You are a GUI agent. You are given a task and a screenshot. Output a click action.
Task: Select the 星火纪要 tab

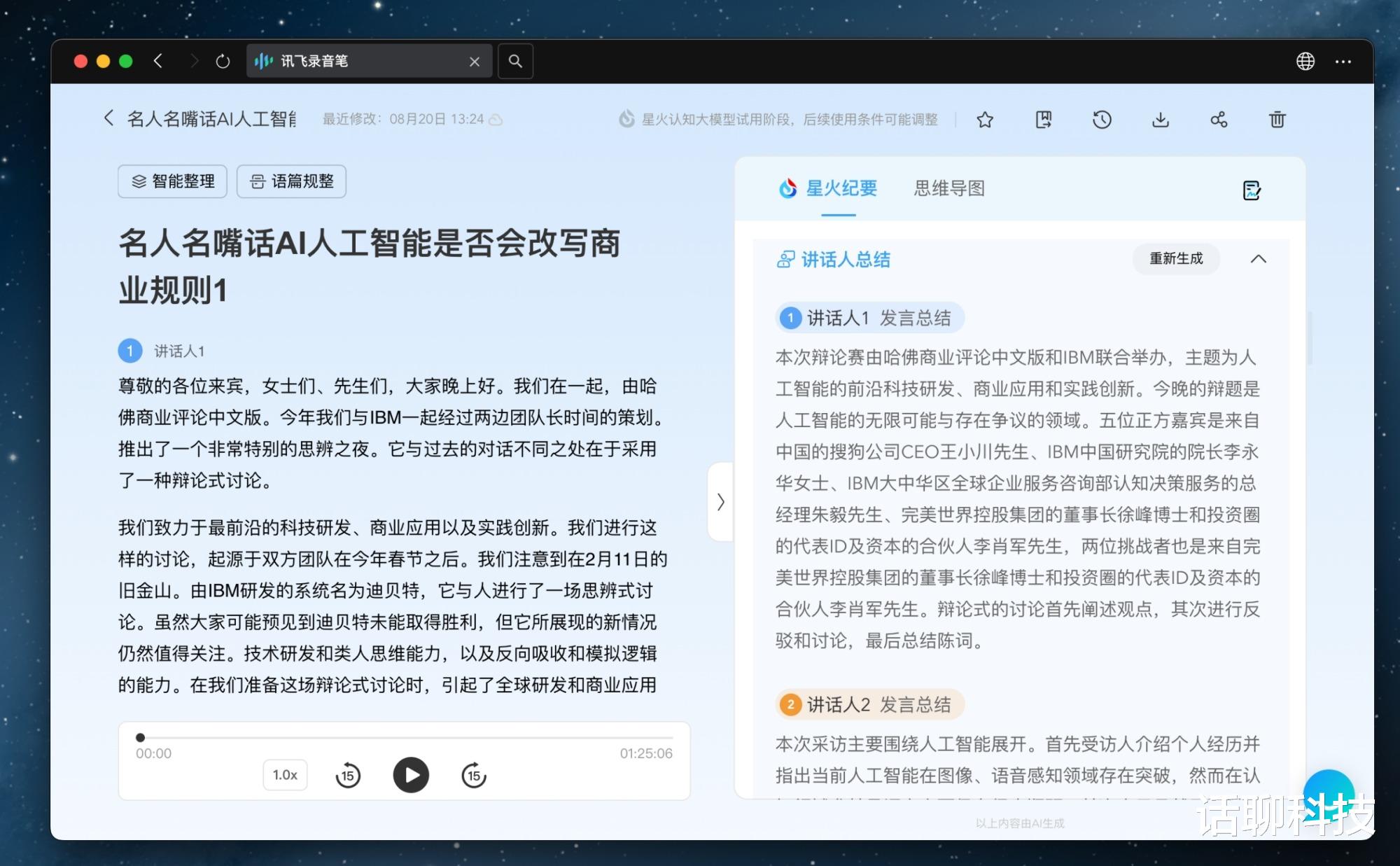840,188
